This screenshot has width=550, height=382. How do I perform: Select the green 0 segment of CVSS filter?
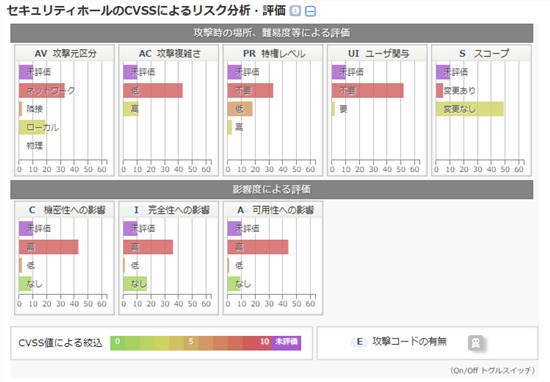118,343
